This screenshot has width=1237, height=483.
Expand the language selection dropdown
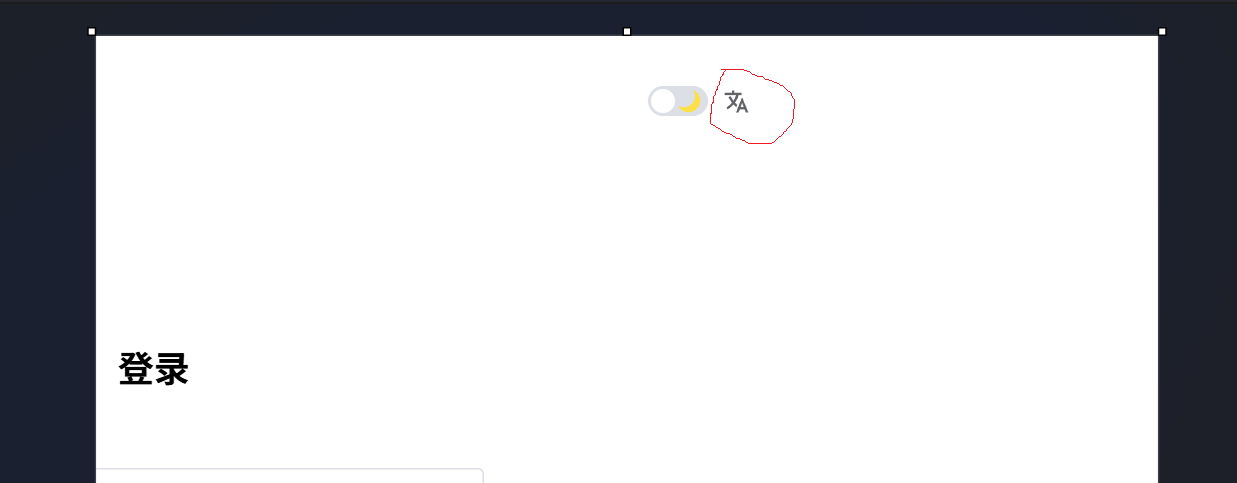736,102
